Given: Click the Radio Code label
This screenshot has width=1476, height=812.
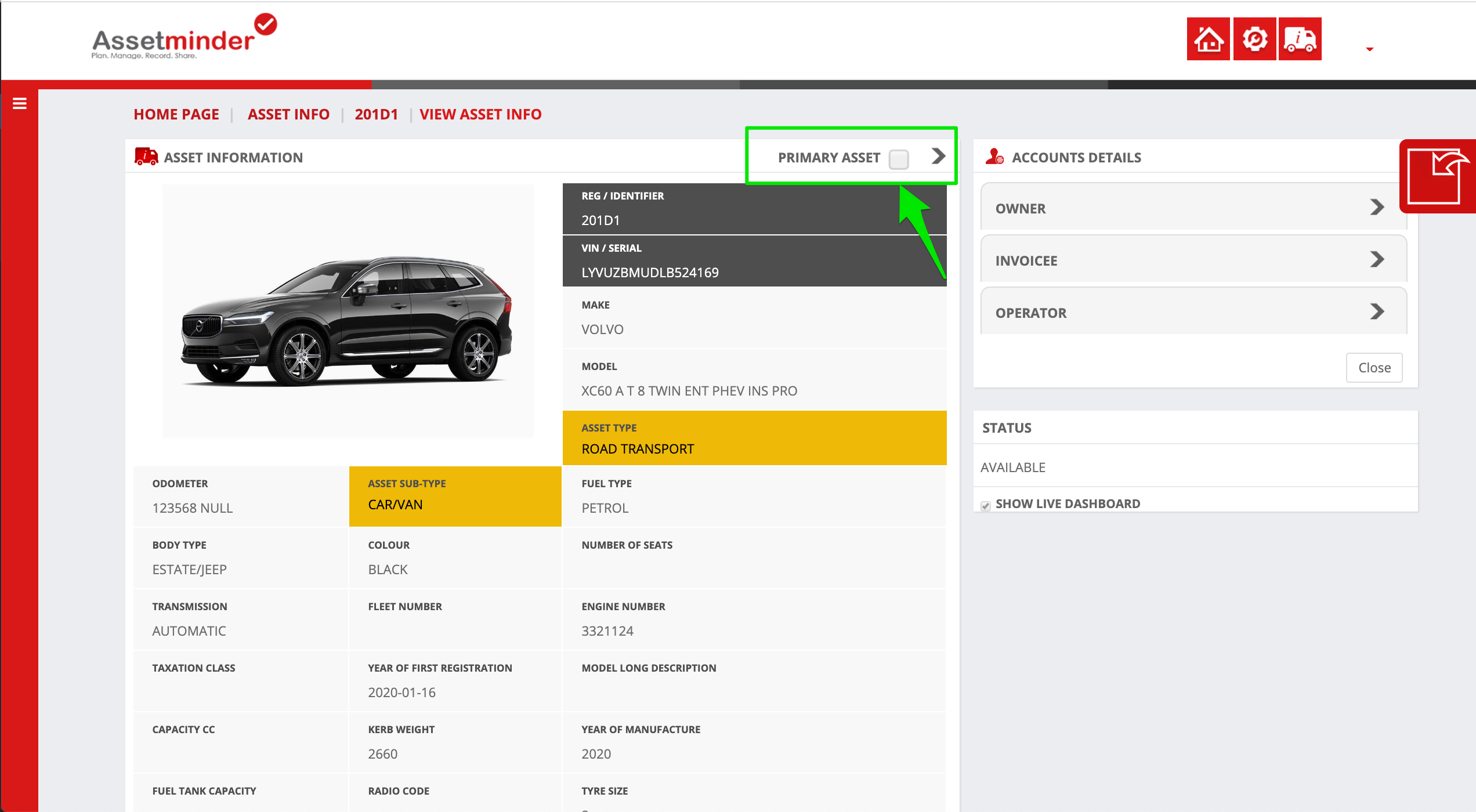Looking at the screenshot, I should [x=399, y=791].
